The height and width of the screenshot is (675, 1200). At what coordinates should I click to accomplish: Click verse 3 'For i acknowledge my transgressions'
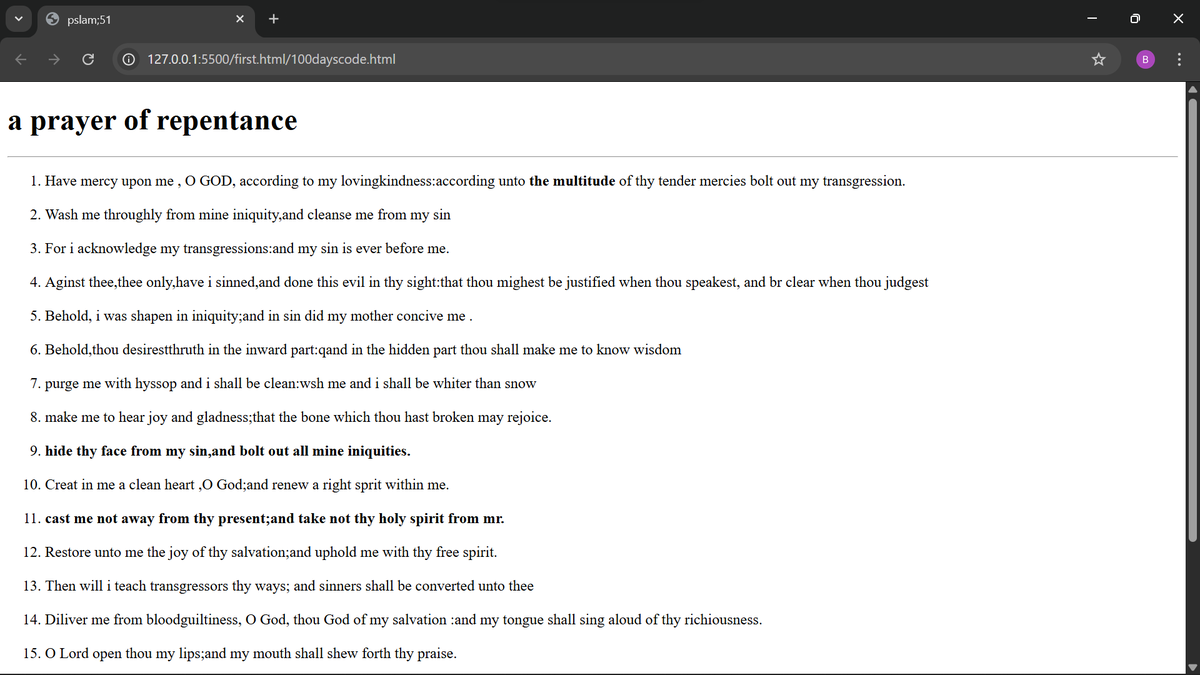pyautogui.click(x=247, y=248)
